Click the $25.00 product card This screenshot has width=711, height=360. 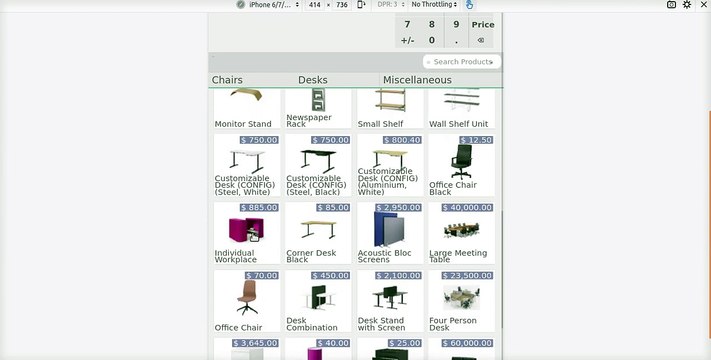[390, 349]
